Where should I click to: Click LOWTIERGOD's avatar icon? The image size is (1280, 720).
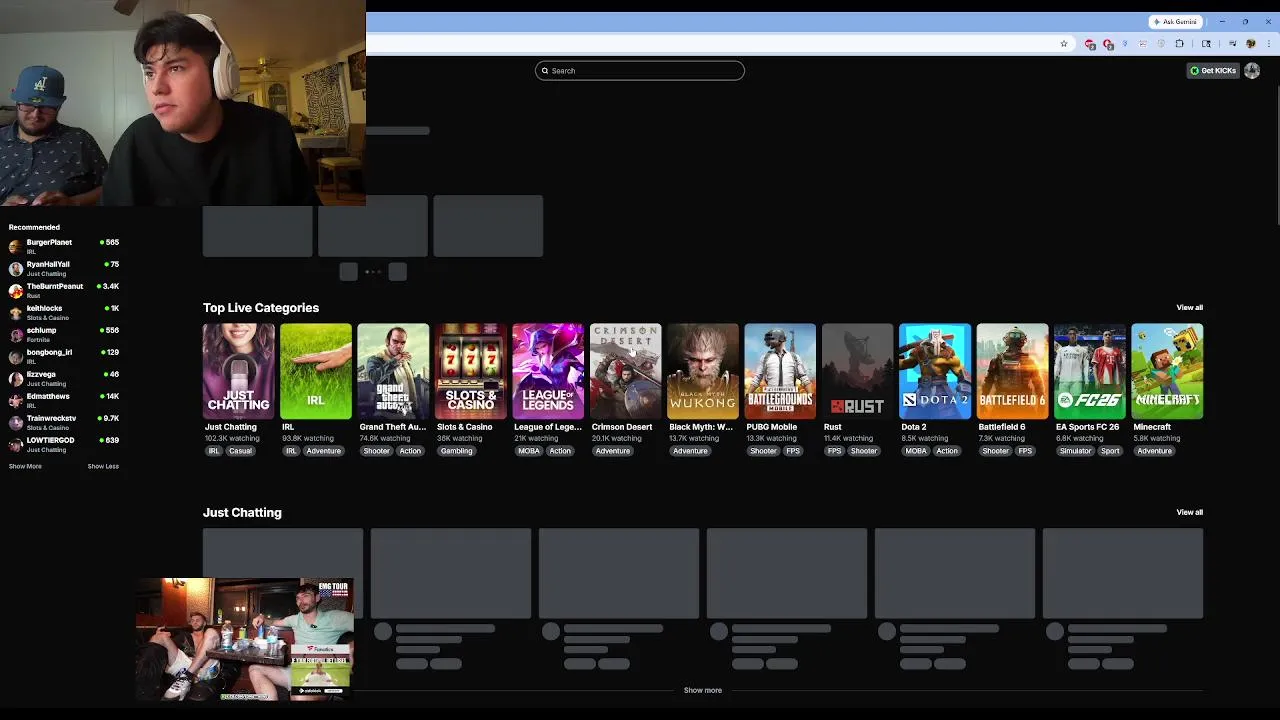[x=16, y=444]
